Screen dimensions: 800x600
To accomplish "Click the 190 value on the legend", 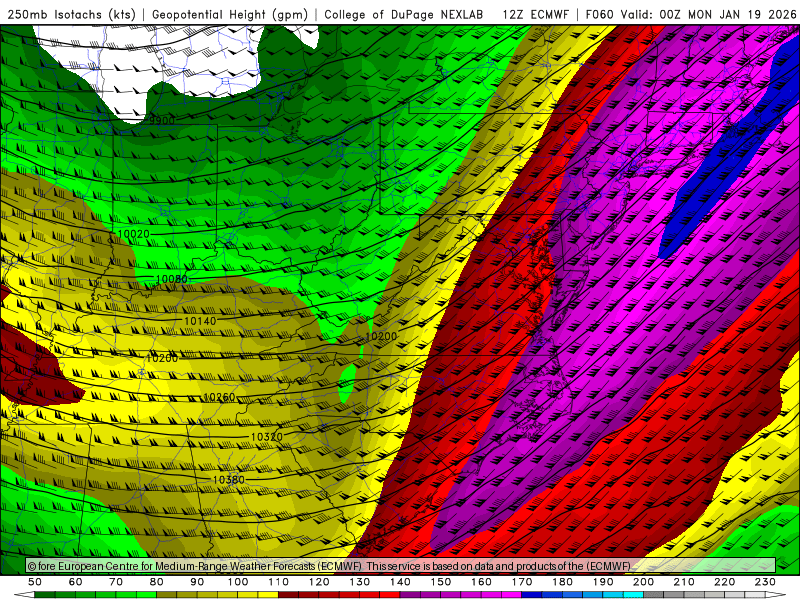I will (603, 582).
